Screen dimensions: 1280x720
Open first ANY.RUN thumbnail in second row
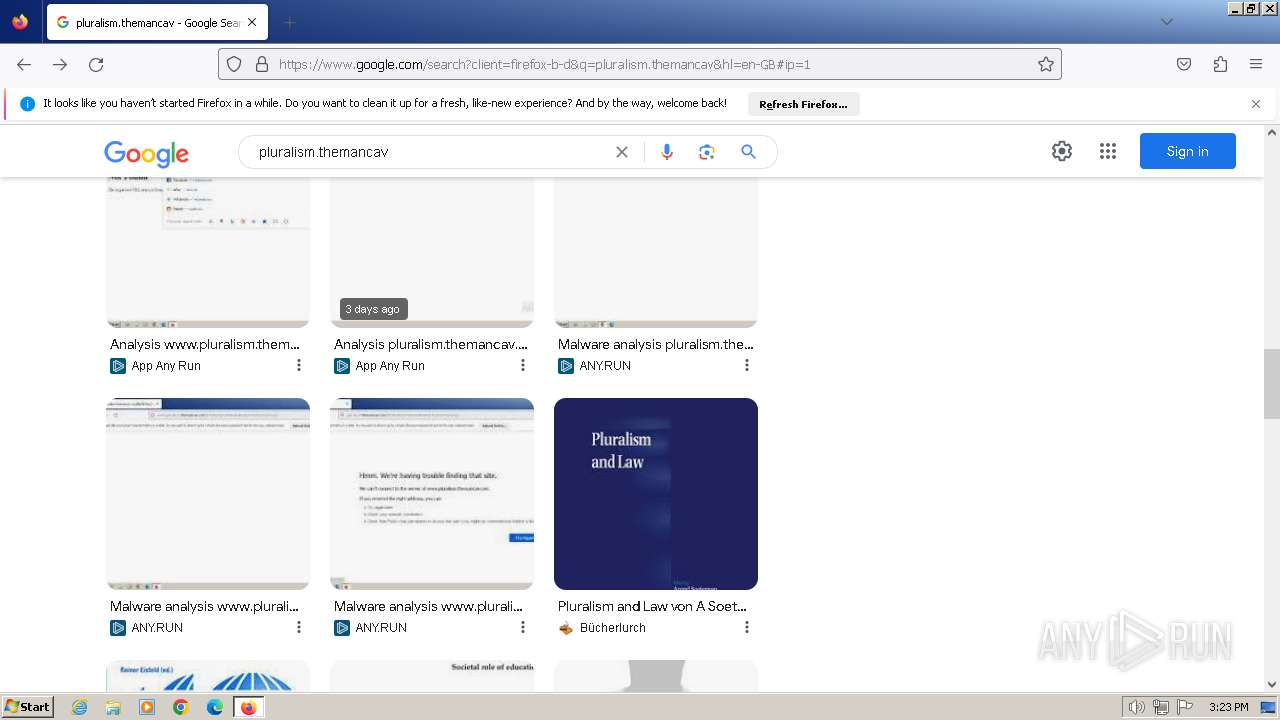[208, 494]
